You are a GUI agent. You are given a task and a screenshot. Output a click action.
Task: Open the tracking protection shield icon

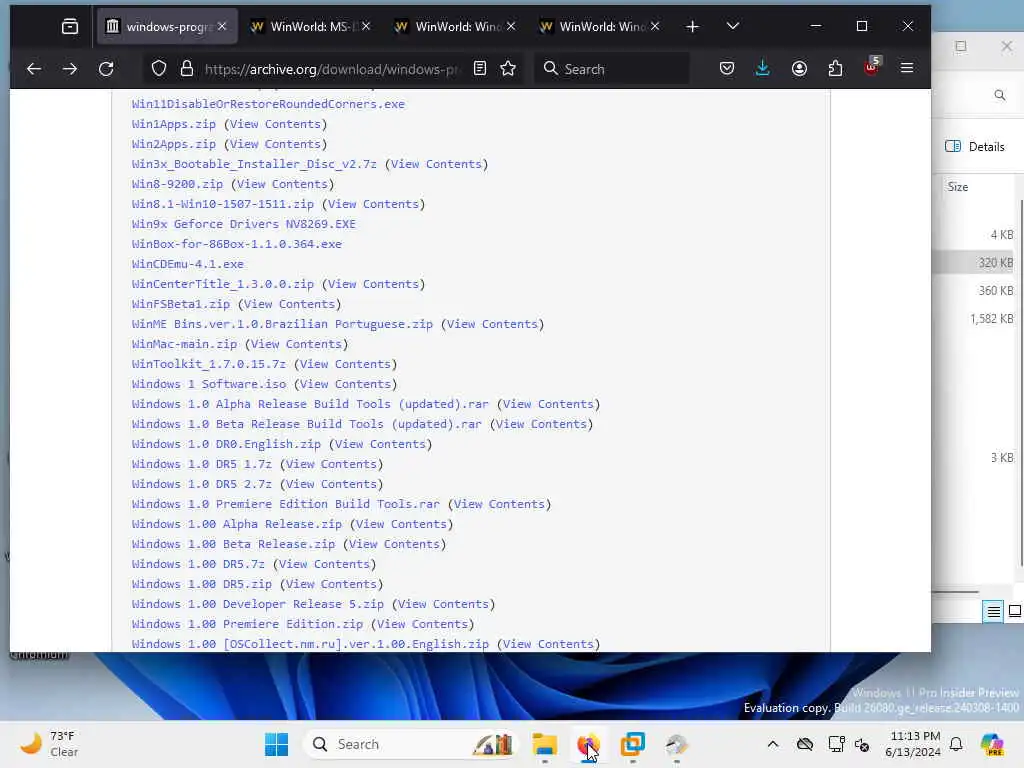159,69
